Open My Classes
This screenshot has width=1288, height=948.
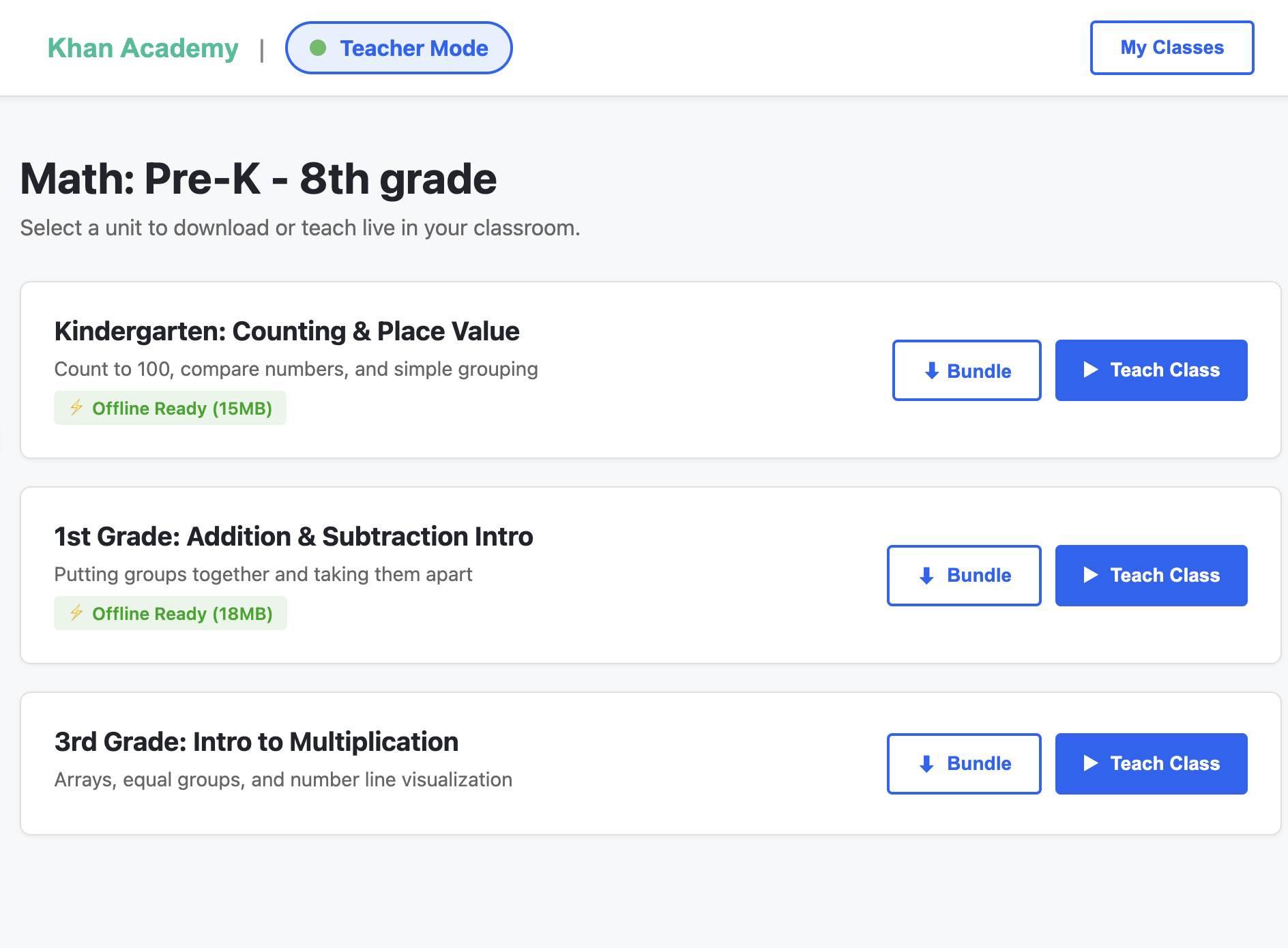point(1171,48)
